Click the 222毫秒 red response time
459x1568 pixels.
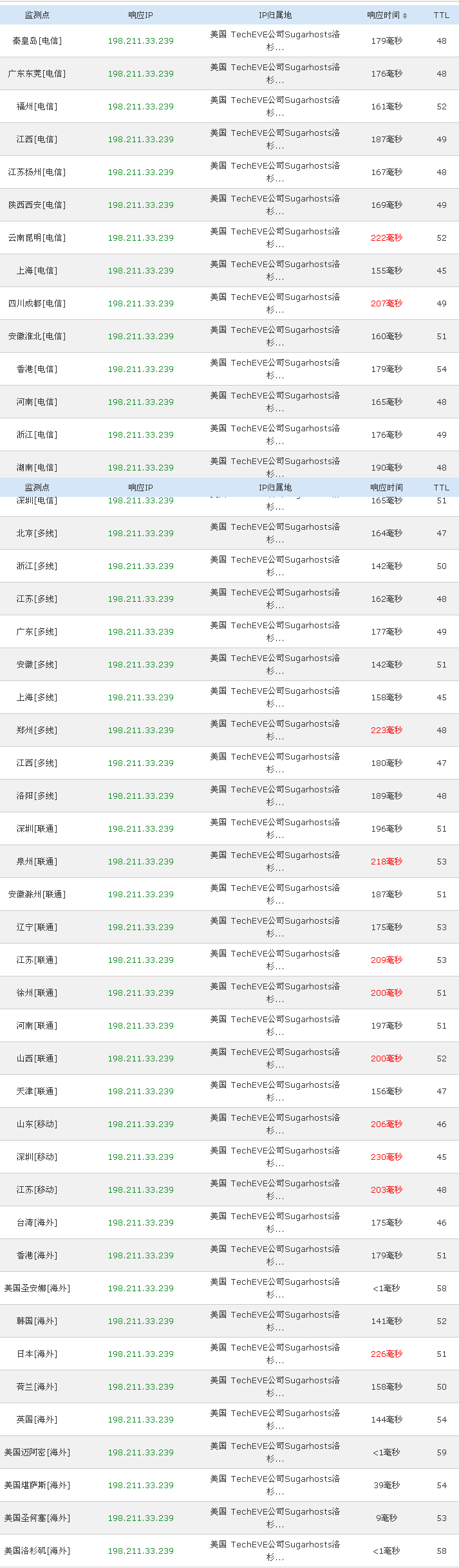click(386, 238)
